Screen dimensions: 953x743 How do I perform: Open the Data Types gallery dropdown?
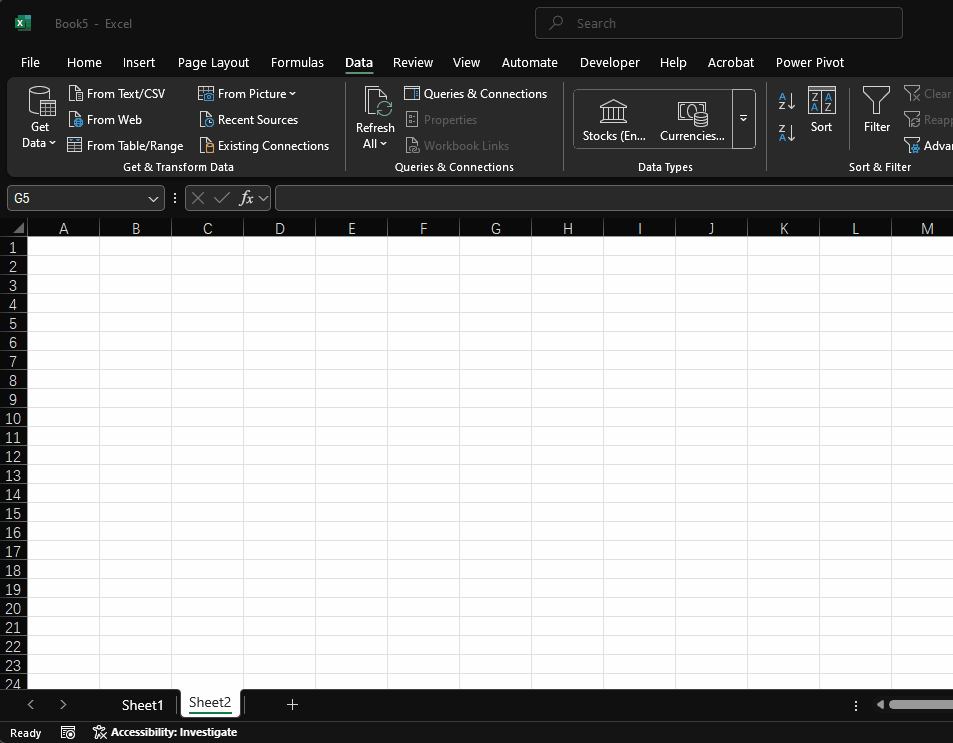pos(743,118)
